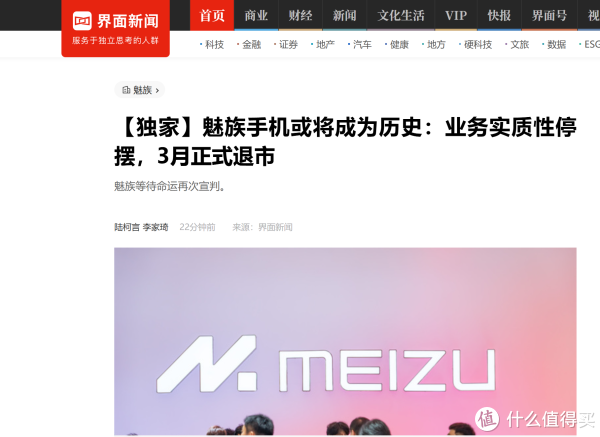Open the 快报 section

pyautogui.click(x=499, y=15)
